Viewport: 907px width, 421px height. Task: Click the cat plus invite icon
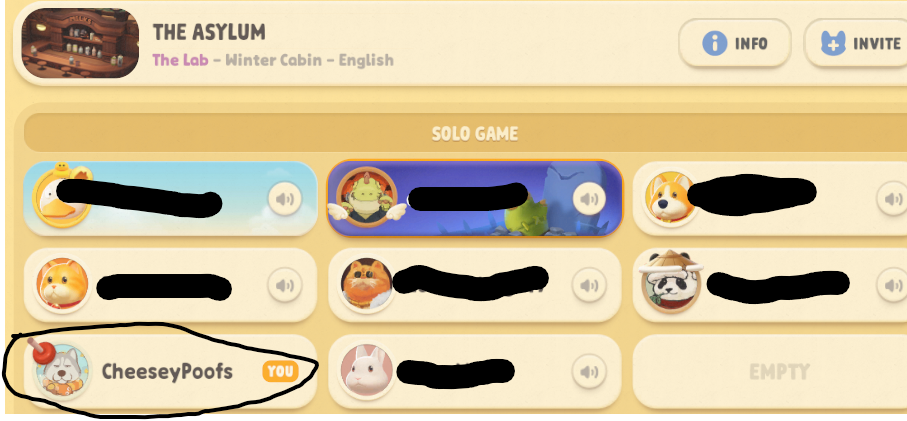click(x=833, y=43)
